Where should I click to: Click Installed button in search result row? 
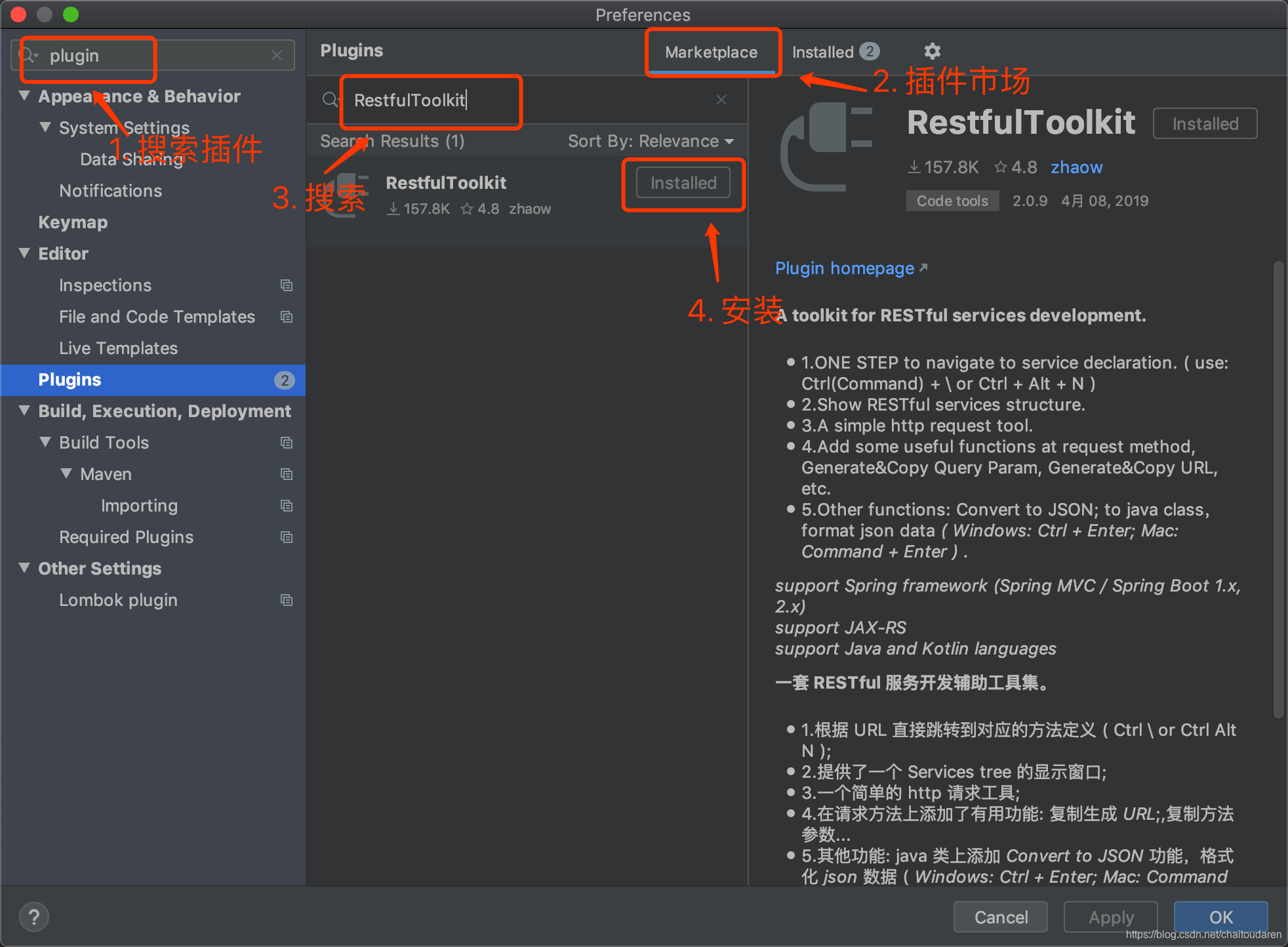coord(683,183)
